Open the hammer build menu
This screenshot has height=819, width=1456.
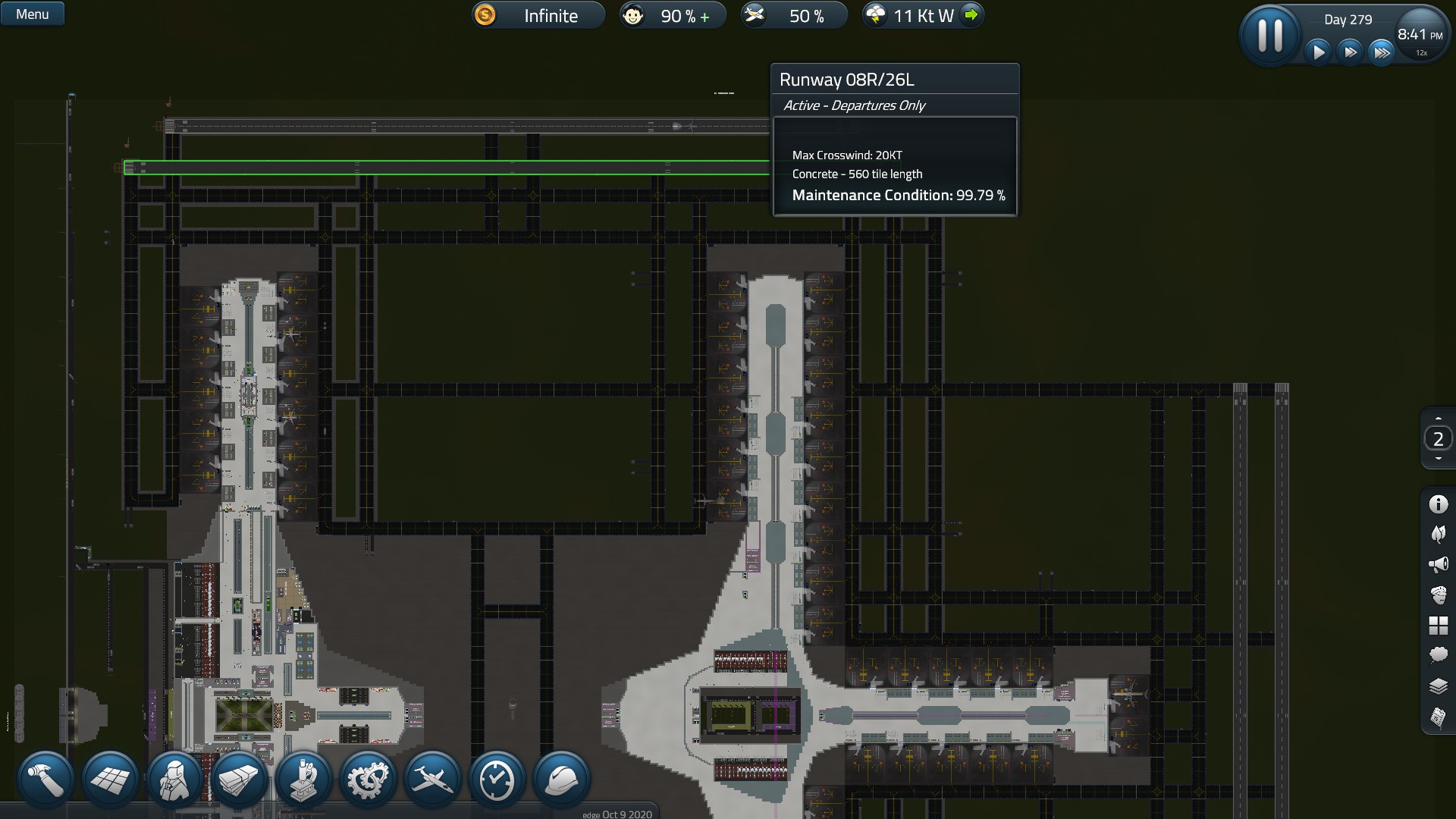pos(45,779)
